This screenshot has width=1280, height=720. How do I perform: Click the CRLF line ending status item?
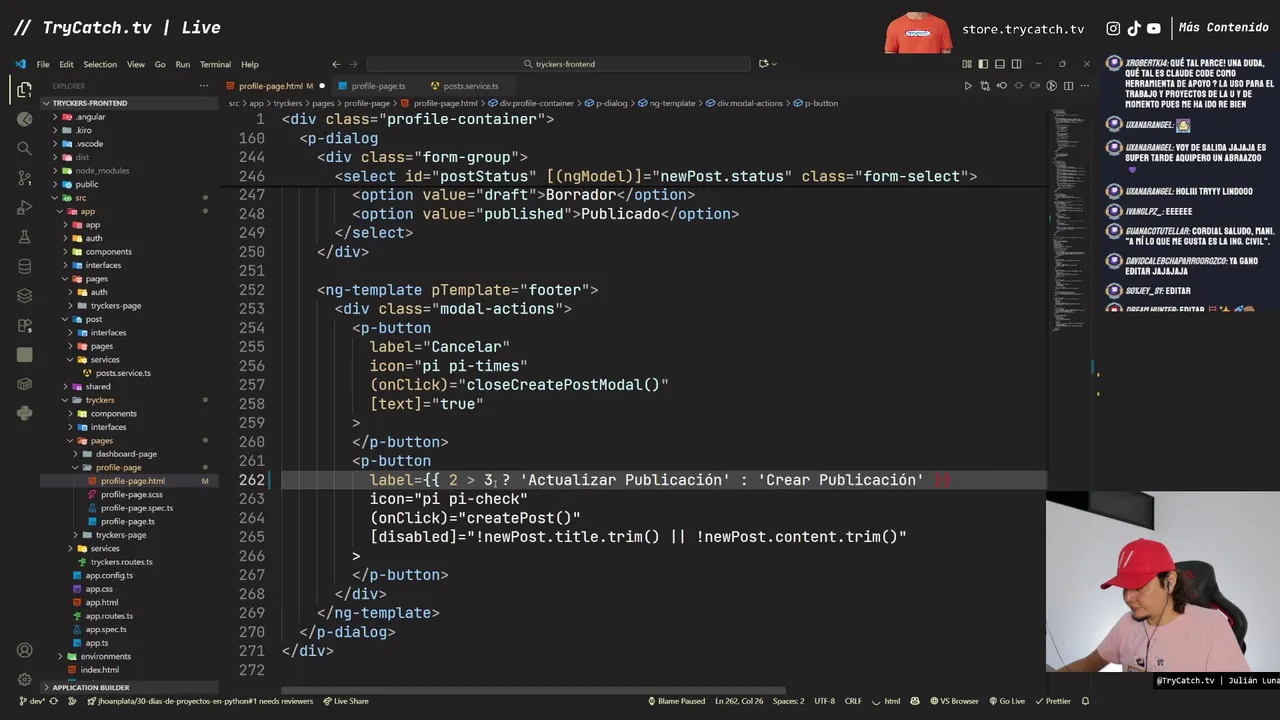pyautogui.click(x=853, y=701)
